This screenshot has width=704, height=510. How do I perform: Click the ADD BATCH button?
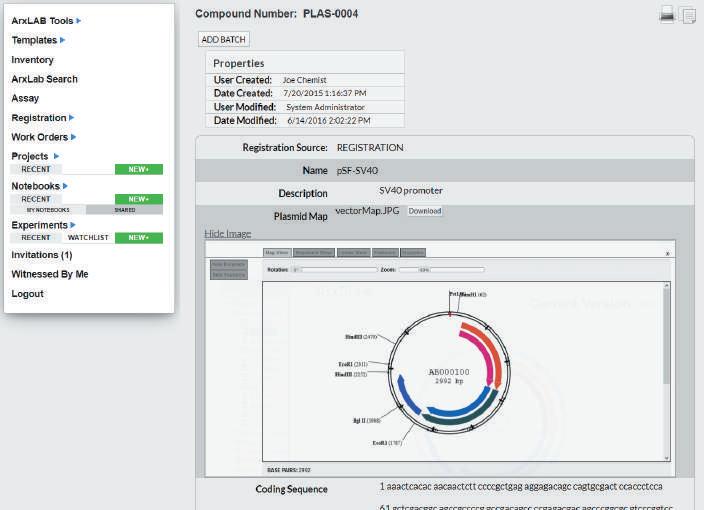point(224,40)
